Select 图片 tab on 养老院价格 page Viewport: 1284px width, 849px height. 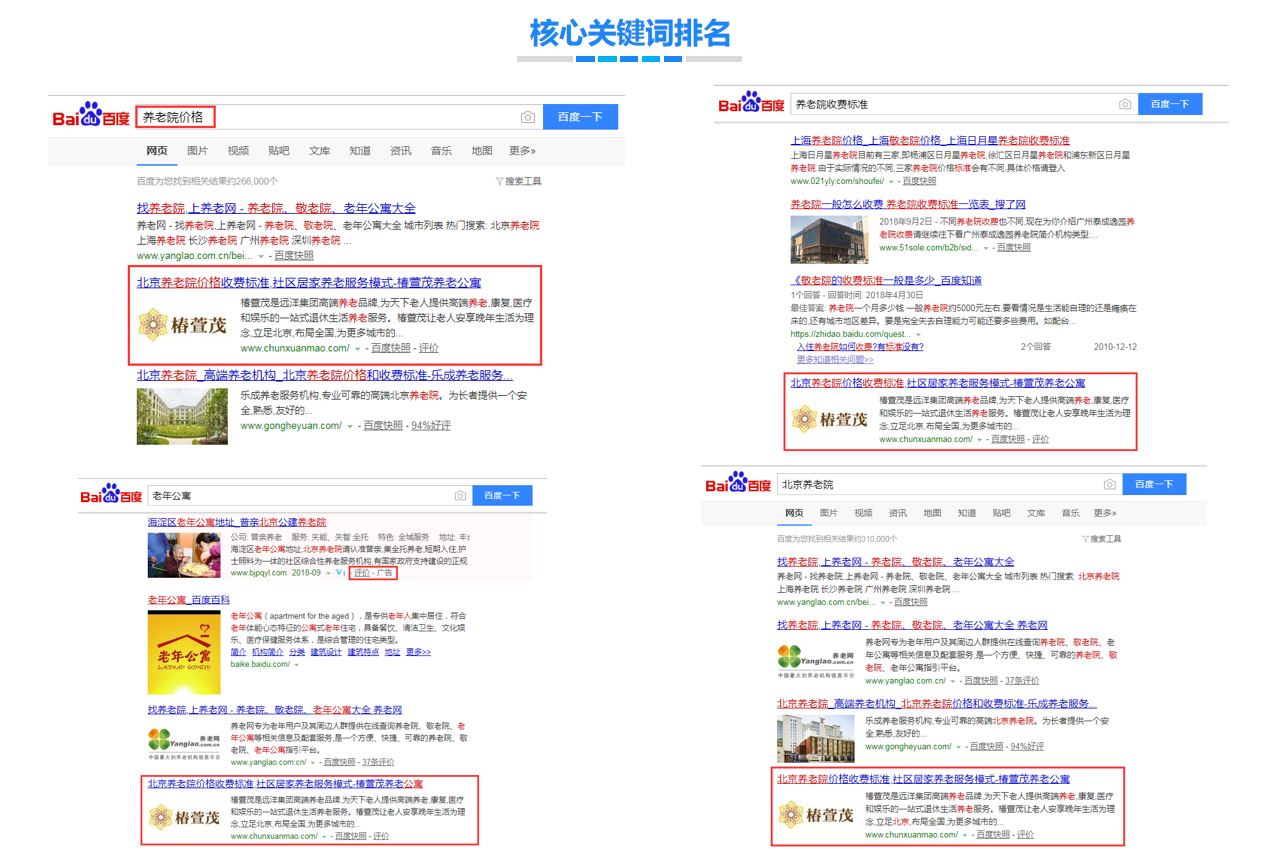point(197,151)
